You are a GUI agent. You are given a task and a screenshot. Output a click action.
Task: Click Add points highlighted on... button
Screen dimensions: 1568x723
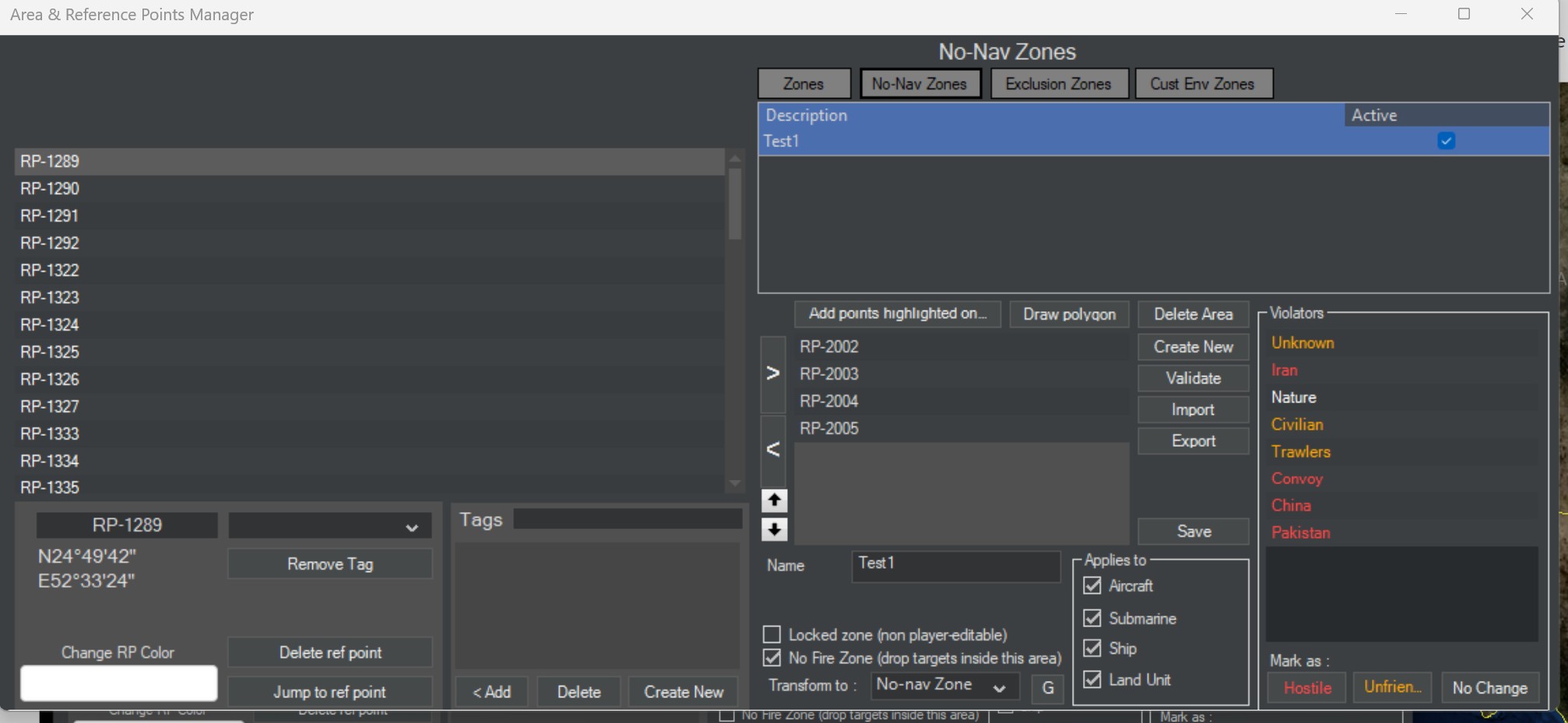tap(898, 314)
